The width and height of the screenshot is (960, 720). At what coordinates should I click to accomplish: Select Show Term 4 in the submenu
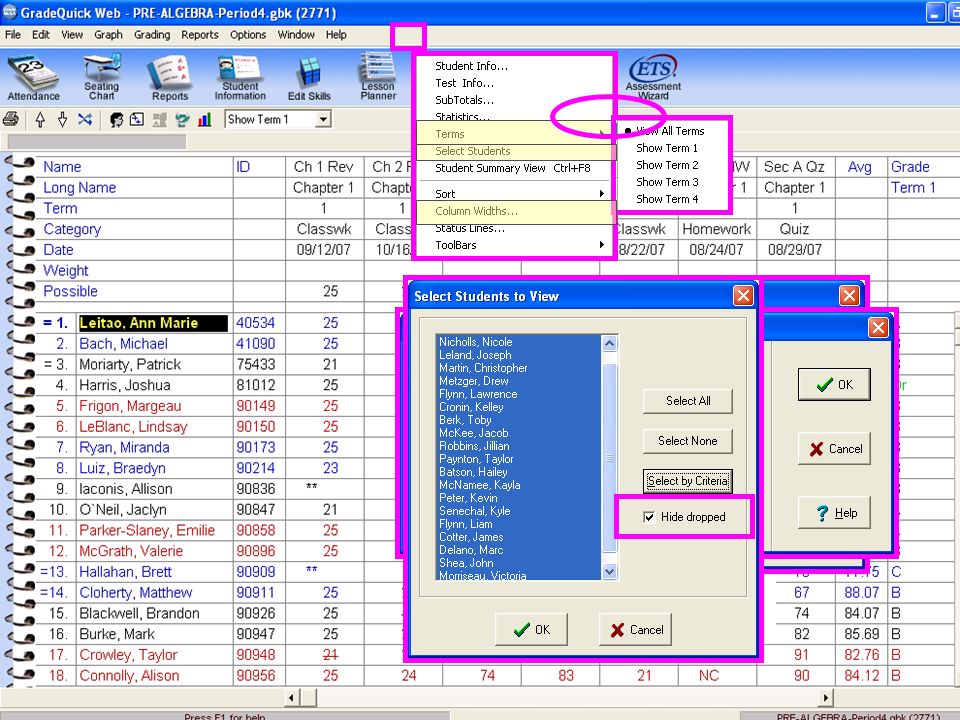(667, 200)
